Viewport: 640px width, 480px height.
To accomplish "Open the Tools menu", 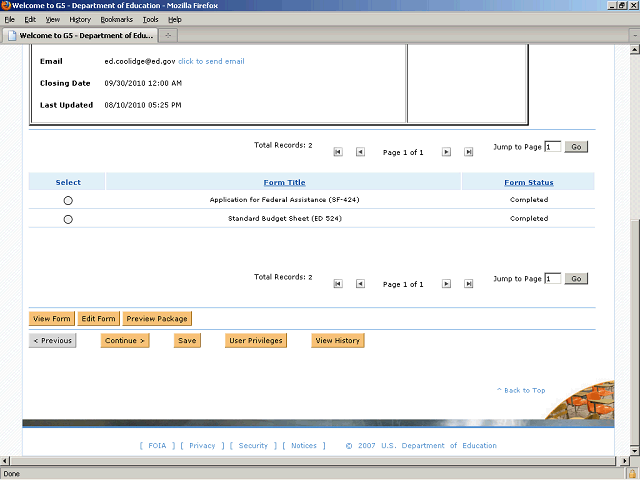I will 150,20.
